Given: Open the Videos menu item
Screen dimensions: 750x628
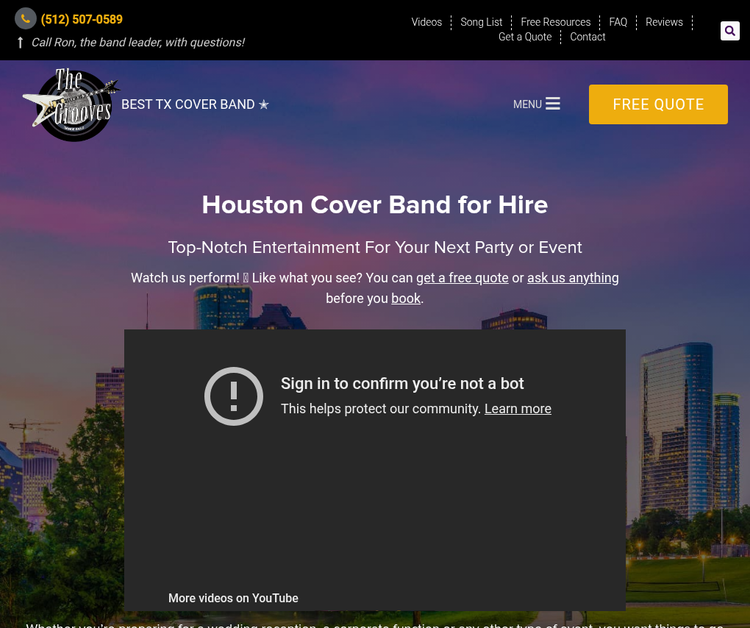Looking at the screenshot, I should click(426, 22).
